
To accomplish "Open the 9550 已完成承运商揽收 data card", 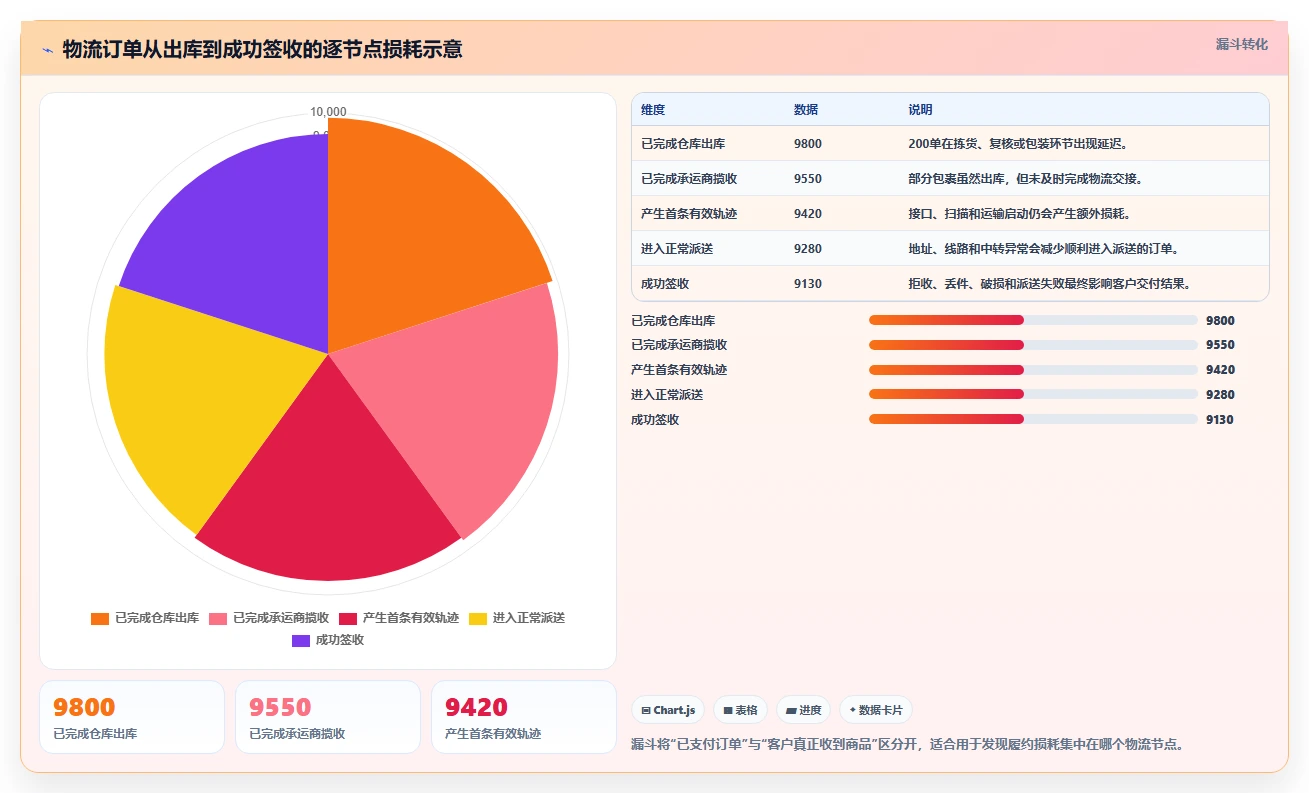I will 328,717.
